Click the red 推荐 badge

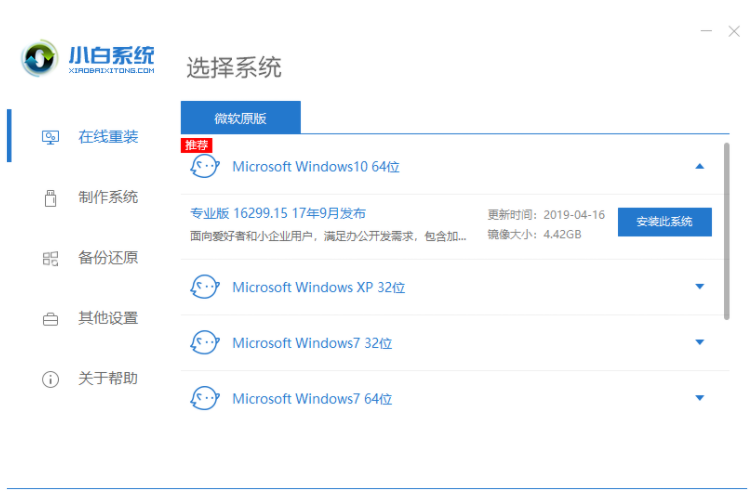[x=196, y=145]
